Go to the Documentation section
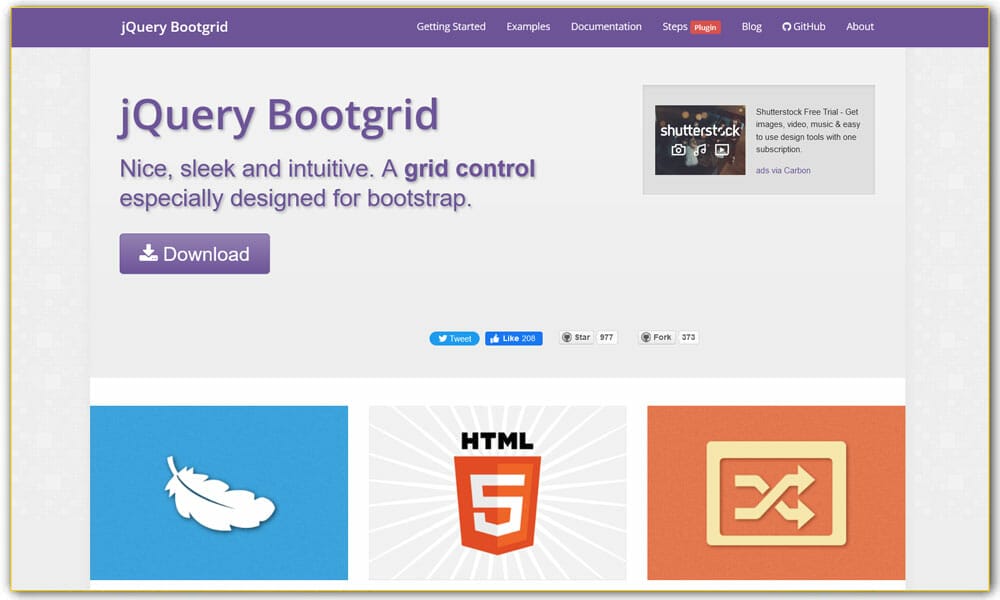 [x=606, y=26]
